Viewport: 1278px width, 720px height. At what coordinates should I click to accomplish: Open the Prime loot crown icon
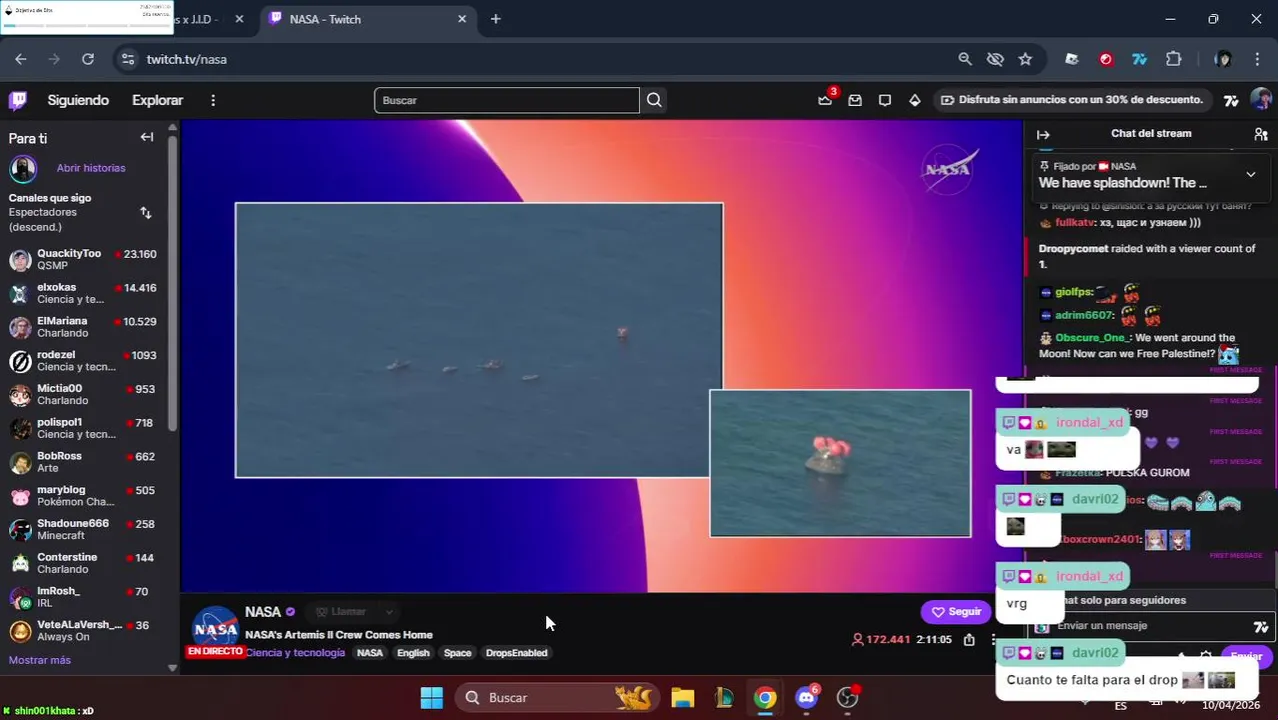(x=825, y=100)
